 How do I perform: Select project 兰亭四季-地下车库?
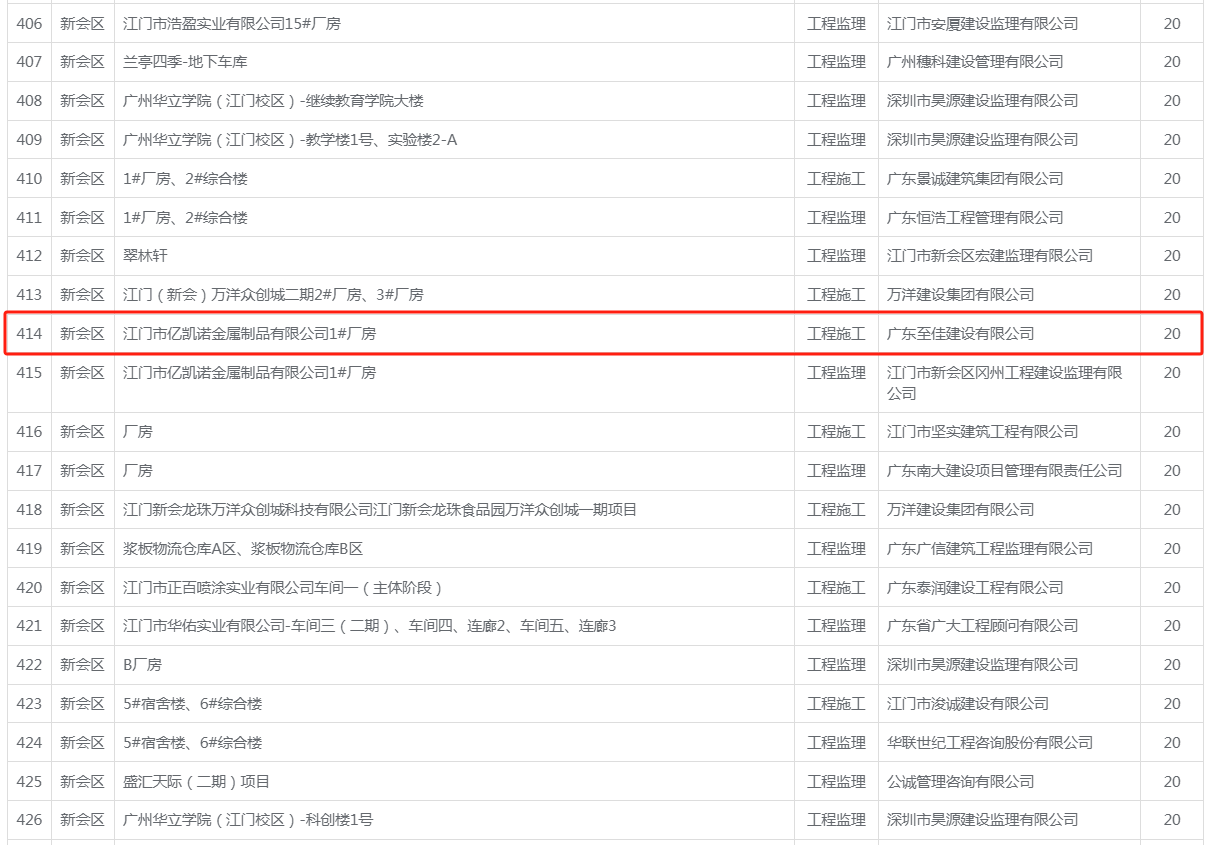point(185,62)
